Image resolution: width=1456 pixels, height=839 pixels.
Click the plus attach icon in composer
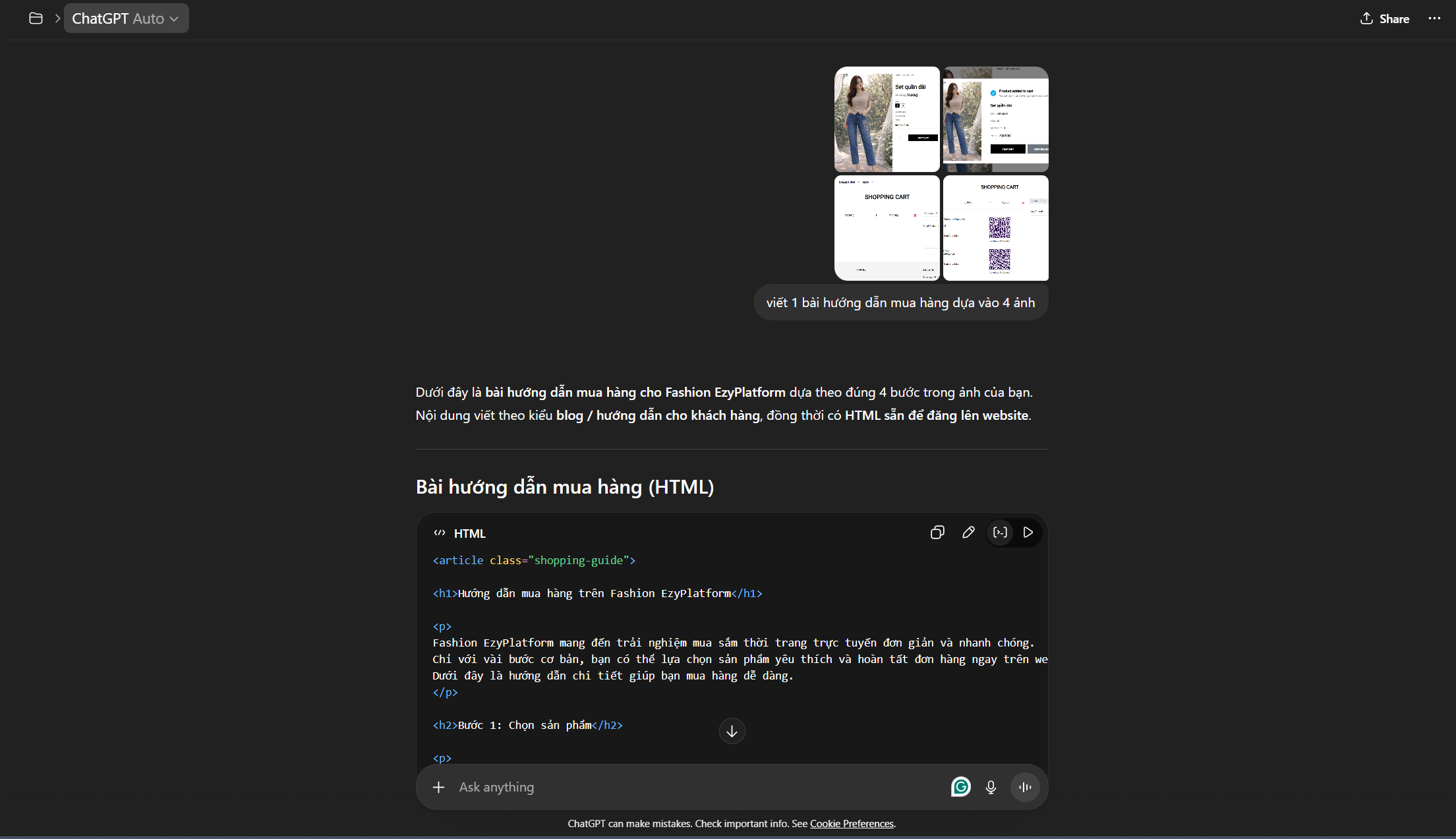point(438,787)
